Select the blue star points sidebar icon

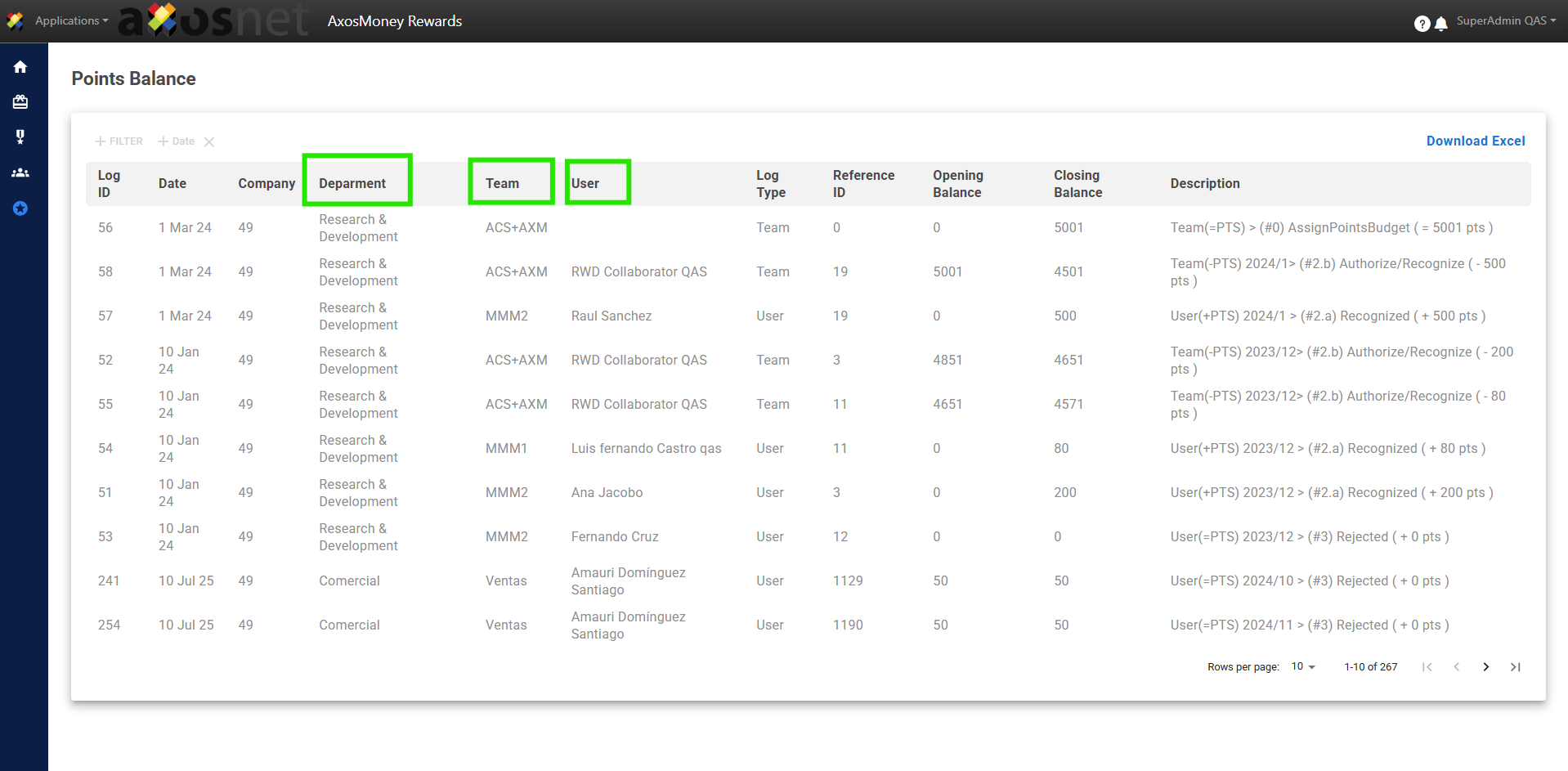[20, 208]
